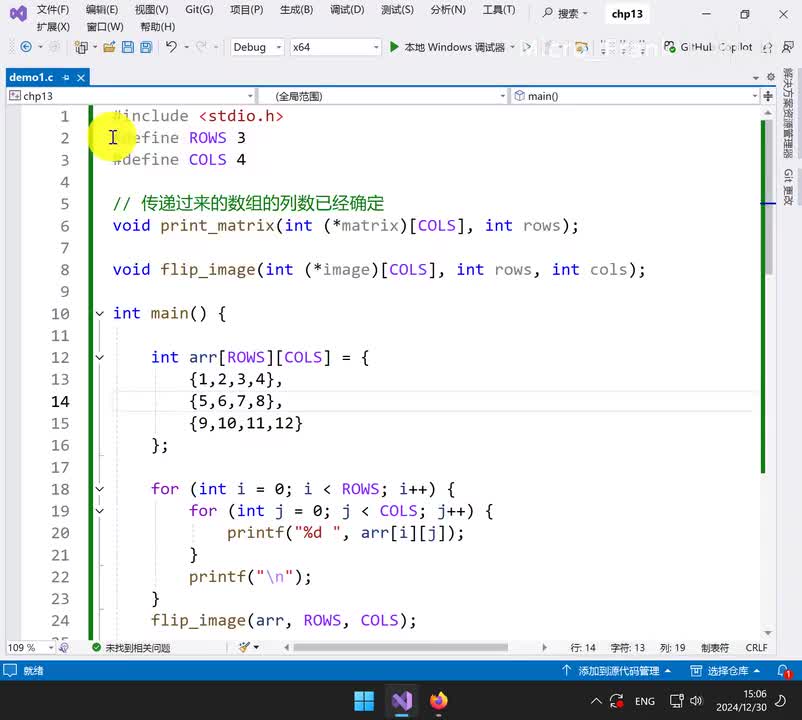
Task: Collapse the arr initializer at line 12
Action: (x=100, y=357)
